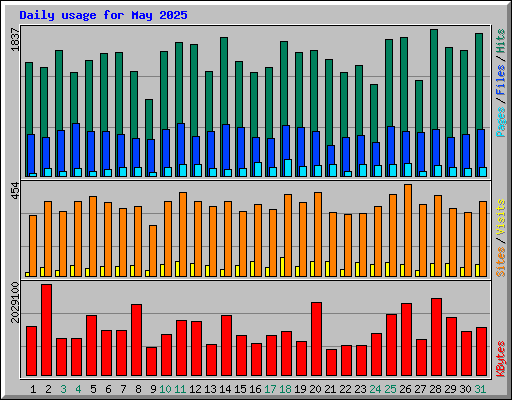Click the KBytes legend label
This screenshot has width=512, height=400.
point(501,359)
